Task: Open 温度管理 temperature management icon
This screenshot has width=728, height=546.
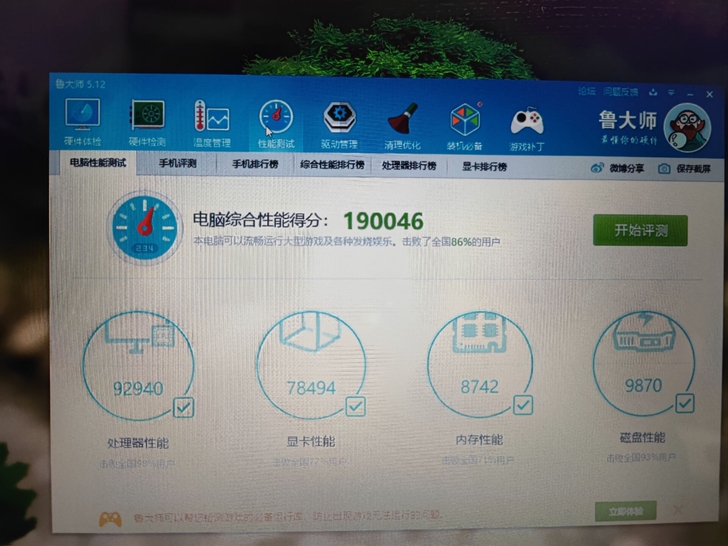Action: click(212, 124)
